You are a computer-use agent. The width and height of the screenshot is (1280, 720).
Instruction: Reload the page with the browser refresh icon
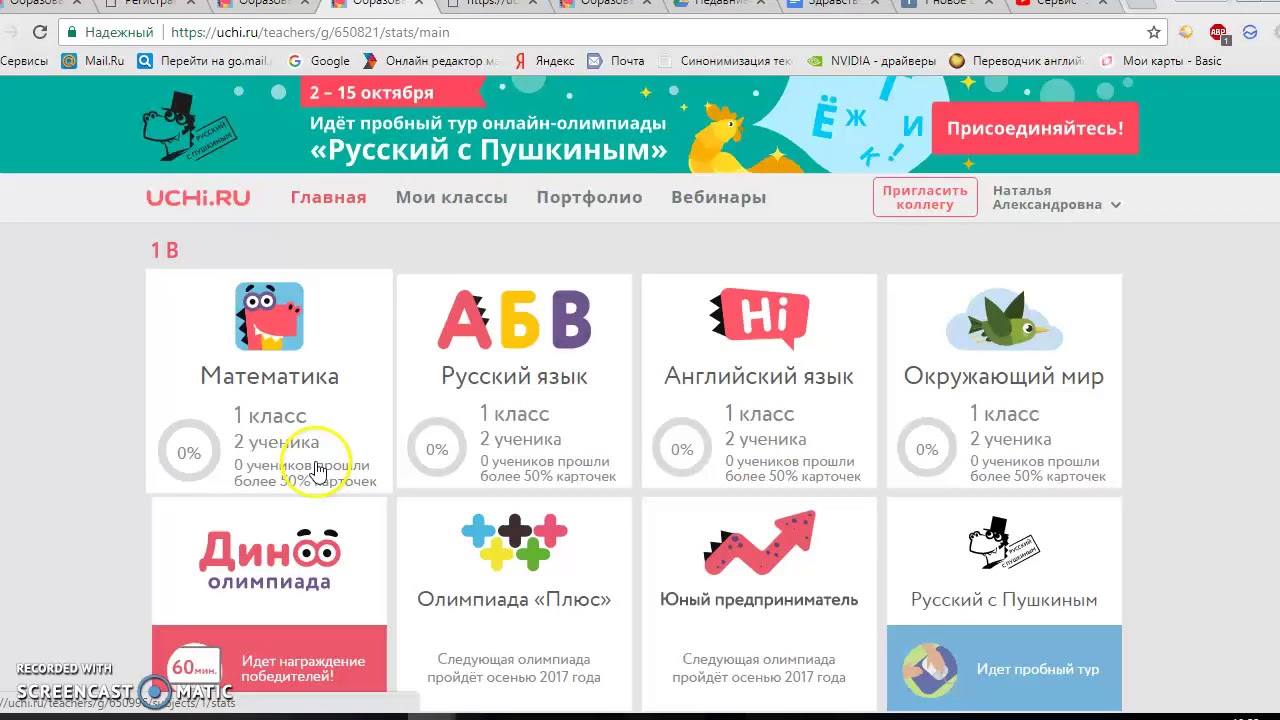coord(40,32)
